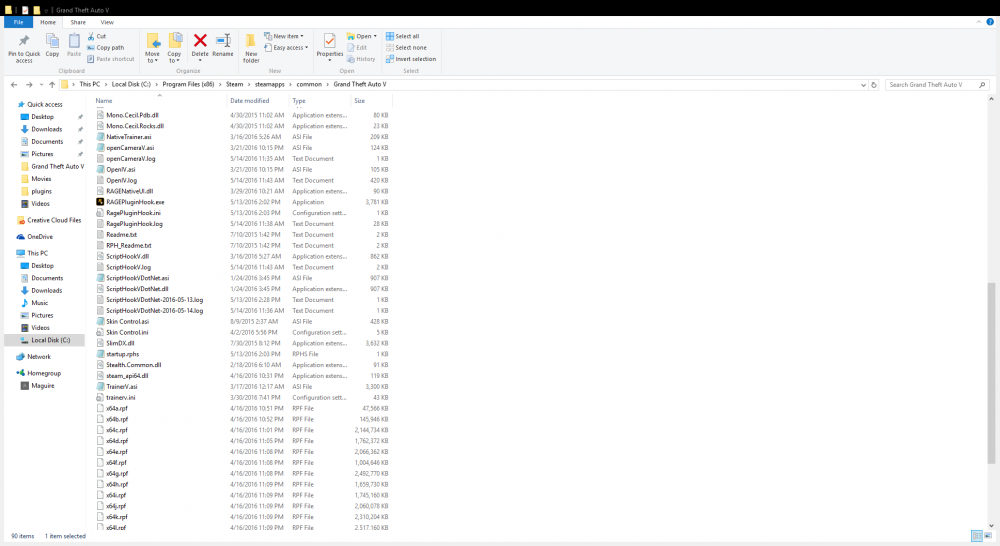
Task: Select the x64a.rpf file
Action: coord(117,408)
